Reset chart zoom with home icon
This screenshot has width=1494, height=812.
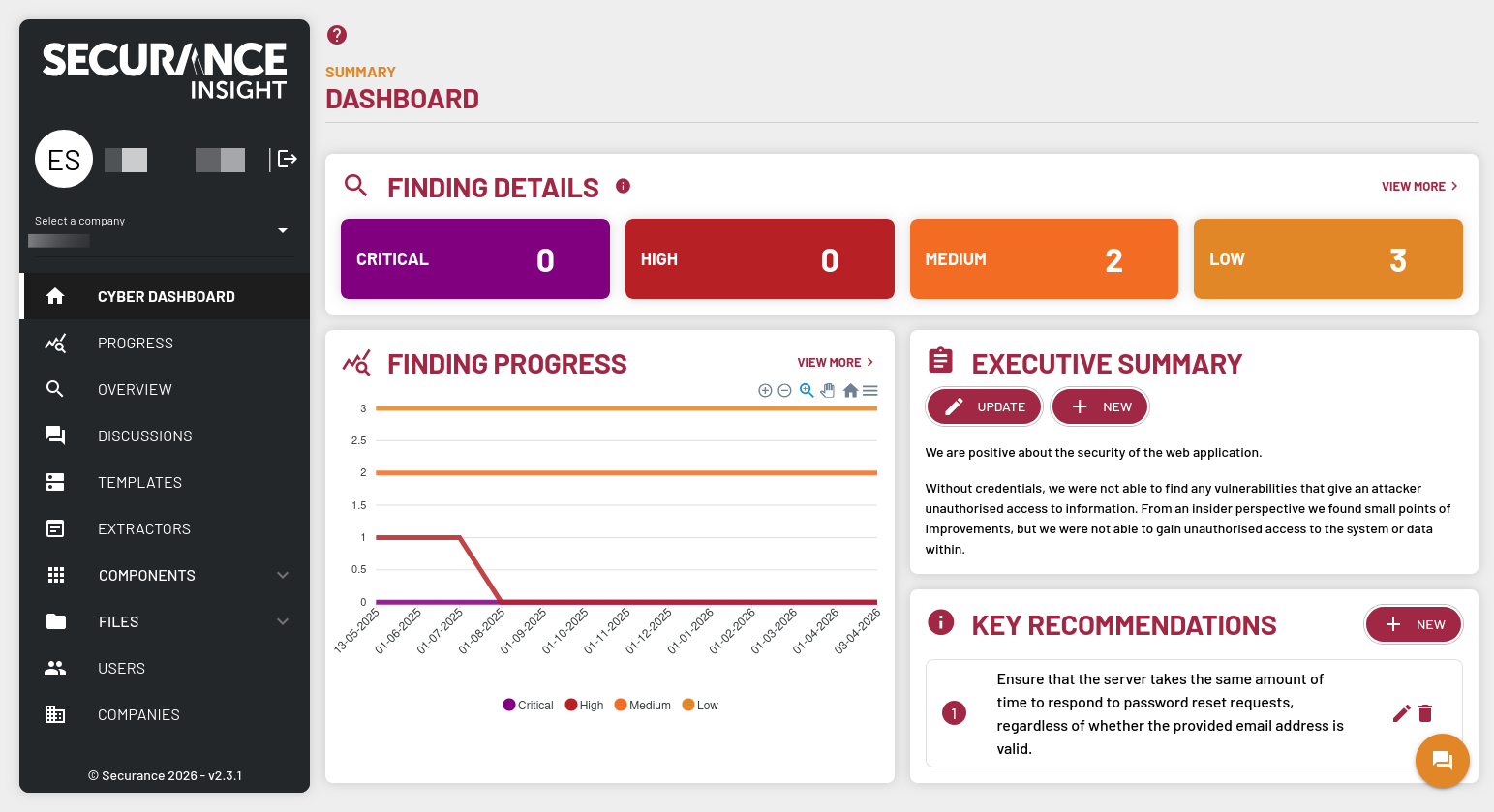click(x=850, y=391)
